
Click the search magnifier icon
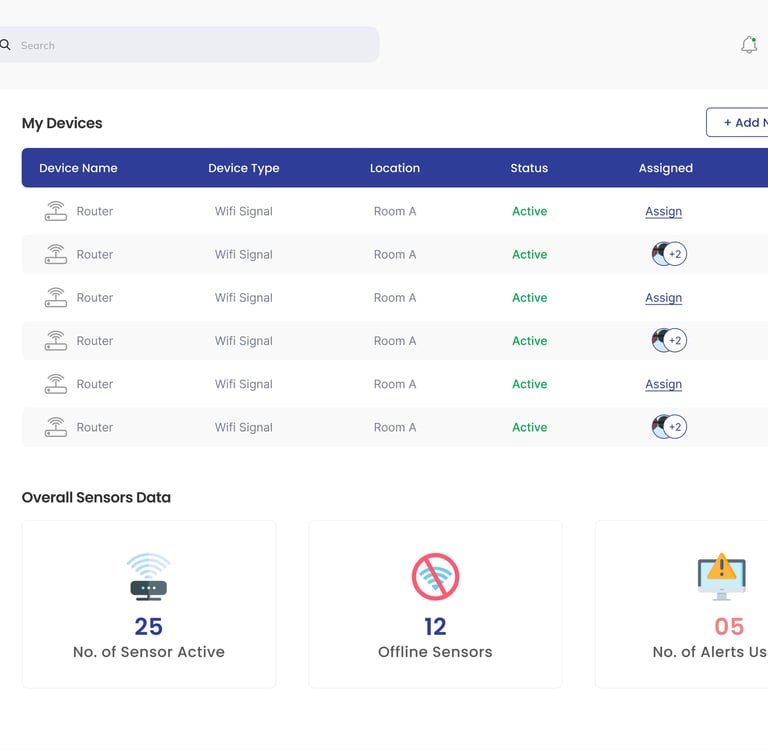(5, 45)
